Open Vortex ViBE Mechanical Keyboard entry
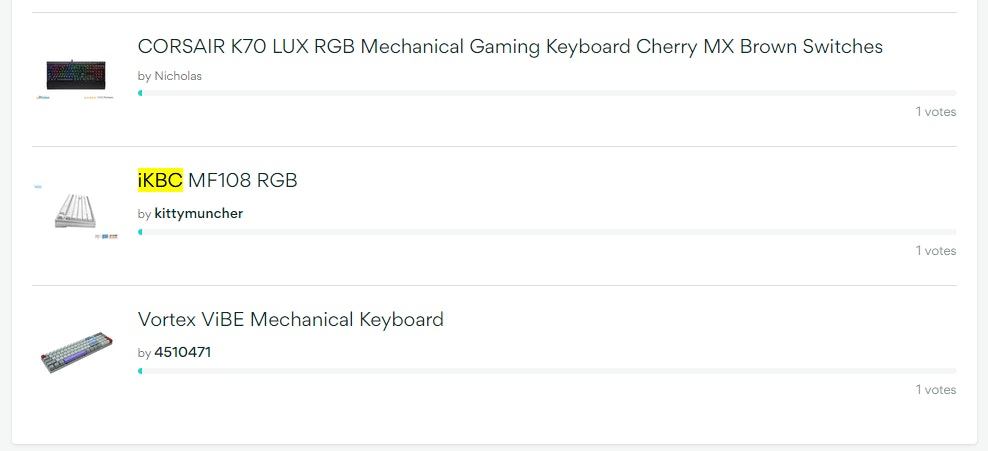Screen dimensions: 988x451 coord(290,319)
